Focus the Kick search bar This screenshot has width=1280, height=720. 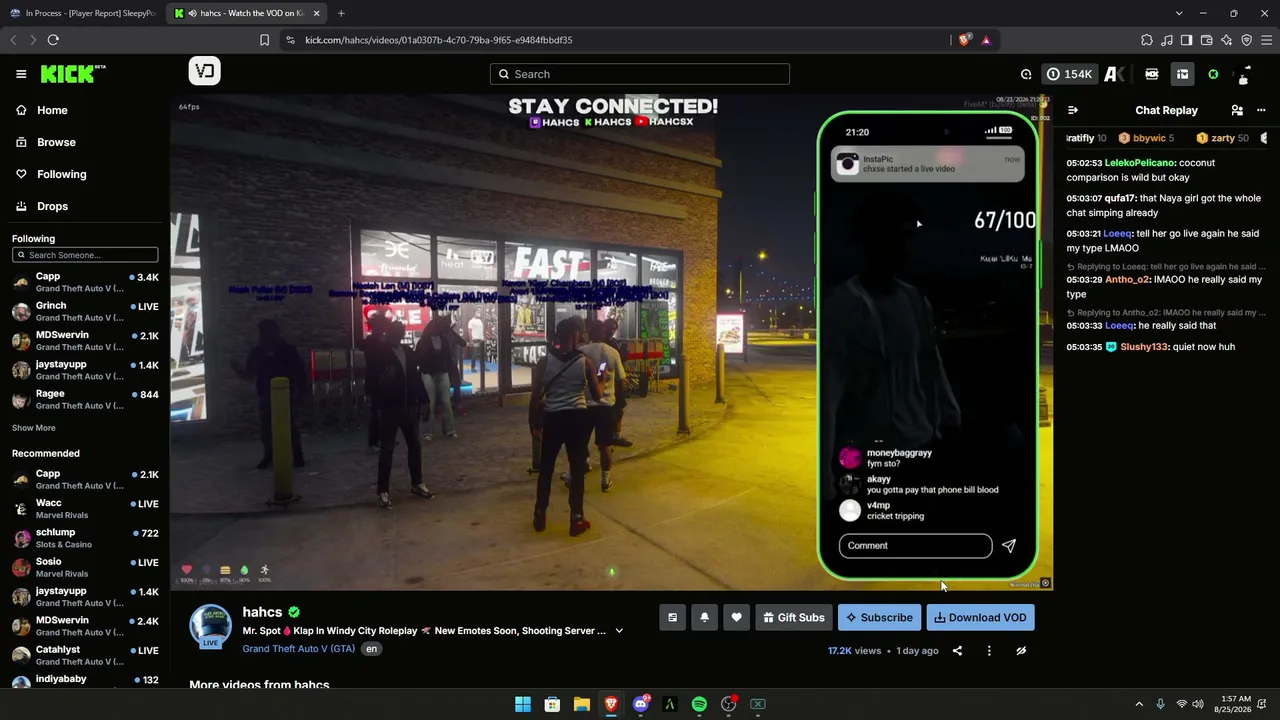(640, 74)
